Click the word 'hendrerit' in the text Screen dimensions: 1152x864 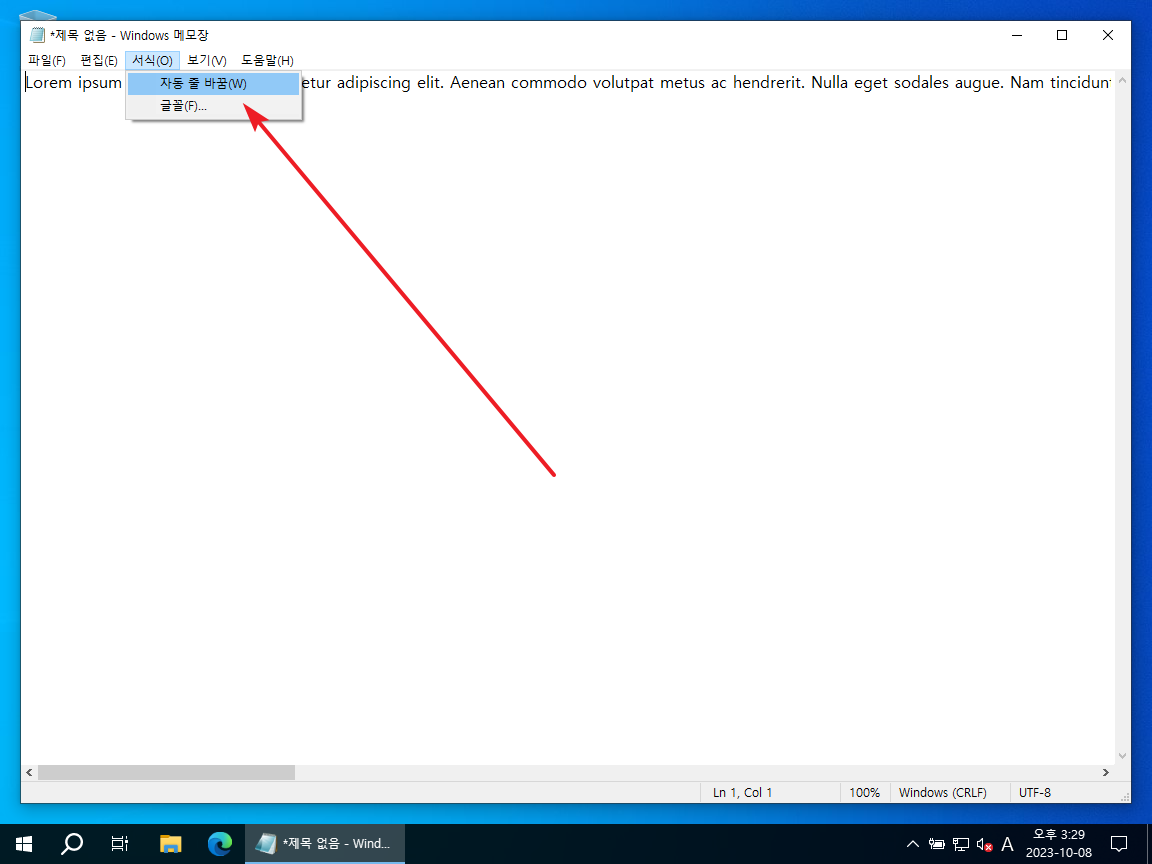pos(768,82)
